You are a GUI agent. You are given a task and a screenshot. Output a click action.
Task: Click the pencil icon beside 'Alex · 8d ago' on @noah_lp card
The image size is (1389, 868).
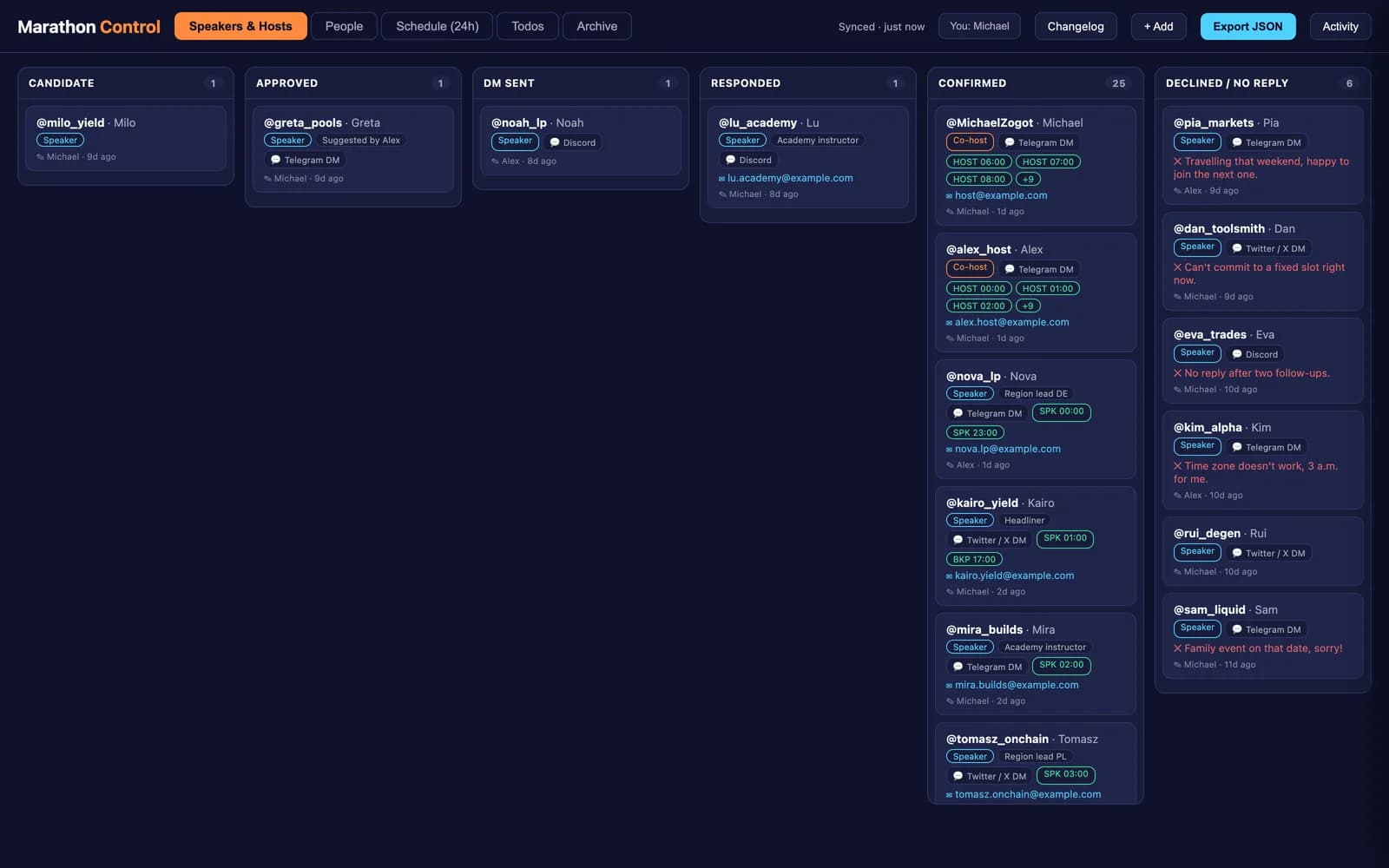click(x=495, y=161)
